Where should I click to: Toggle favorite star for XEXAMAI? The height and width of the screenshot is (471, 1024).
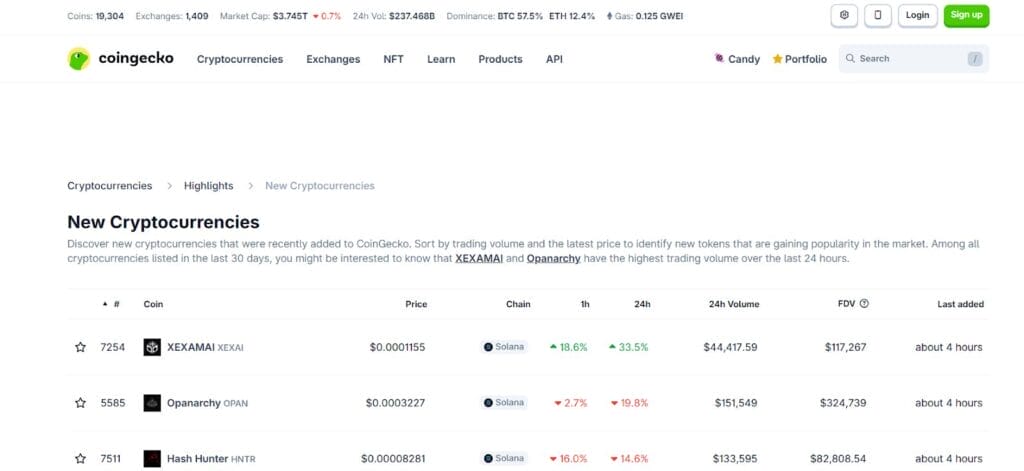click(x=80, y=347)
